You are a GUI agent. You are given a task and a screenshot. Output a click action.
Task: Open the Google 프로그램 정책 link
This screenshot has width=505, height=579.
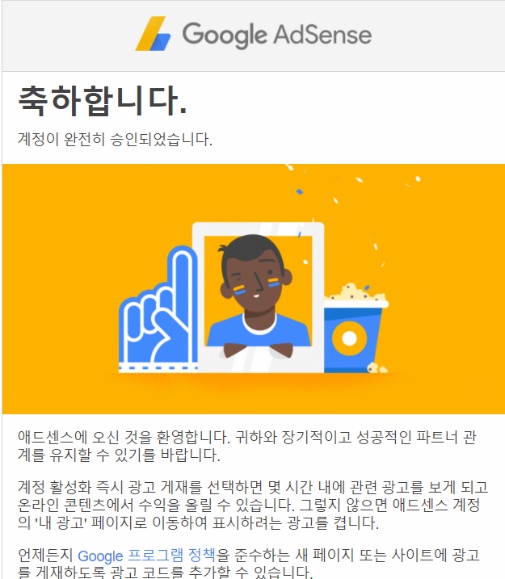click(x=146, y=555)
